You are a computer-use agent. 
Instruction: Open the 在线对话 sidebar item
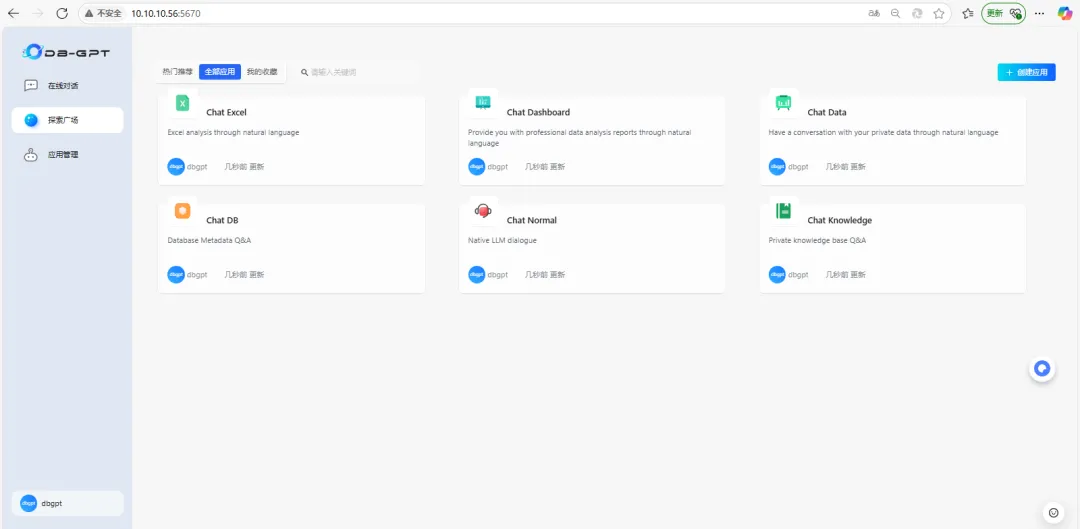pos(62,86)
